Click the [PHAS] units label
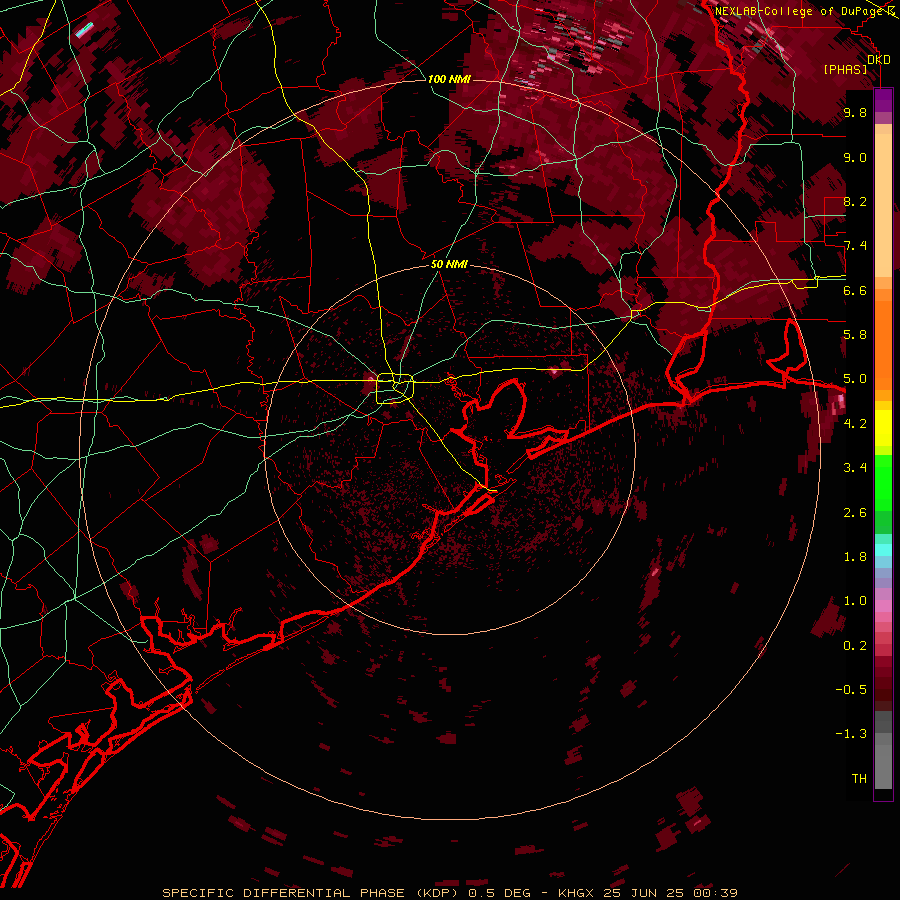This screenshot has height=900, width=900. point(845,69)
